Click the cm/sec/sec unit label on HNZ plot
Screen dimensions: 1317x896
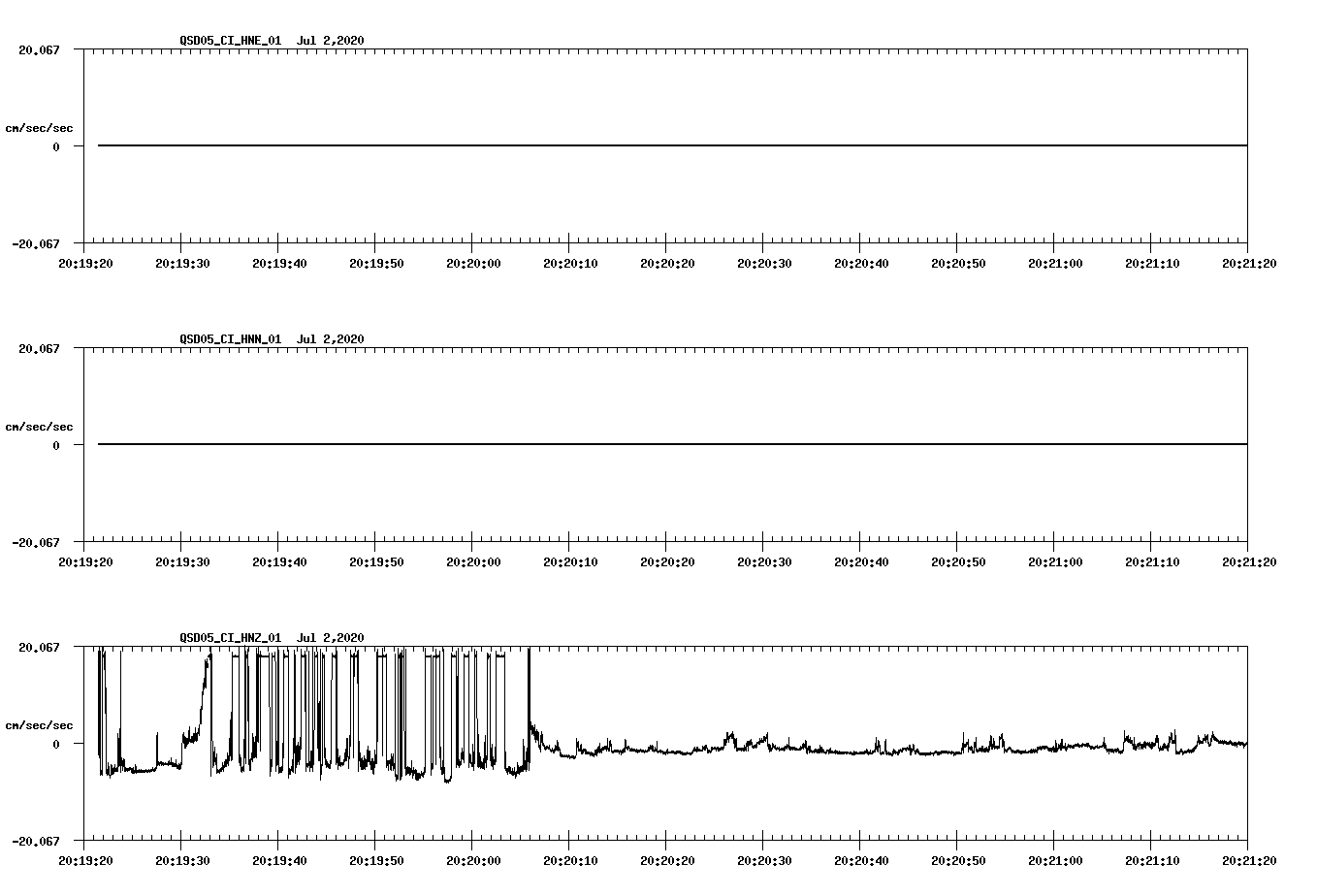[x=39, y=725]
